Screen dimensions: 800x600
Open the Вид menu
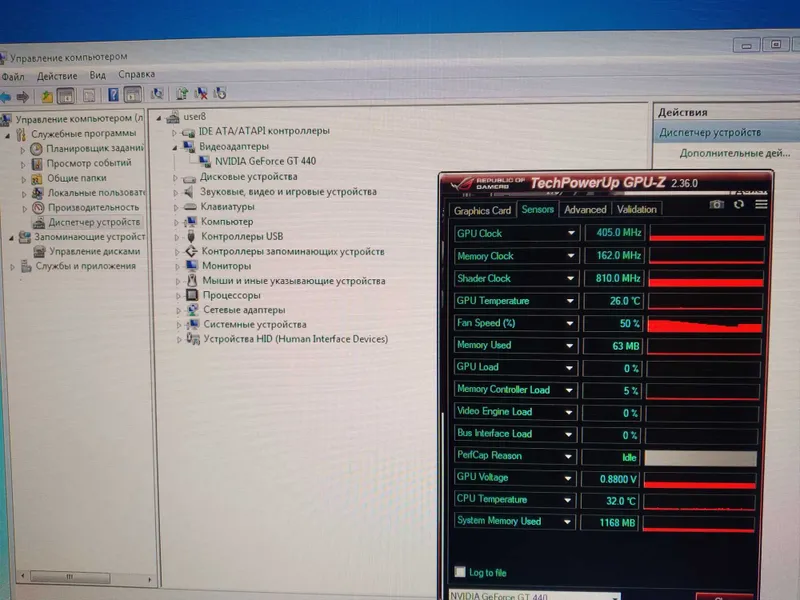point(97,75)
